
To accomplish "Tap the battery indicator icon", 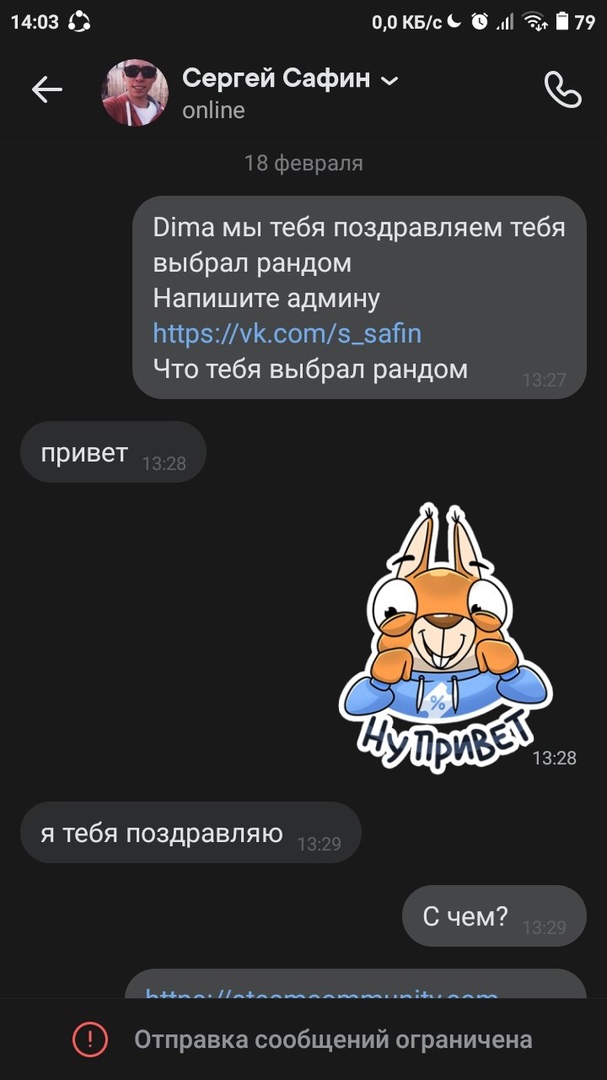I will (562, 22).
